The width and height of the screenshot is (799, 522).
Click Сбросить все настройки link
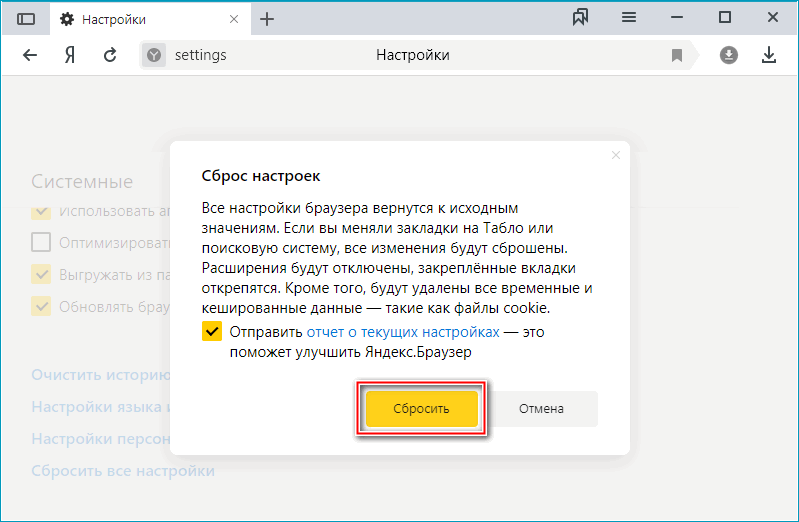(123, 471)
